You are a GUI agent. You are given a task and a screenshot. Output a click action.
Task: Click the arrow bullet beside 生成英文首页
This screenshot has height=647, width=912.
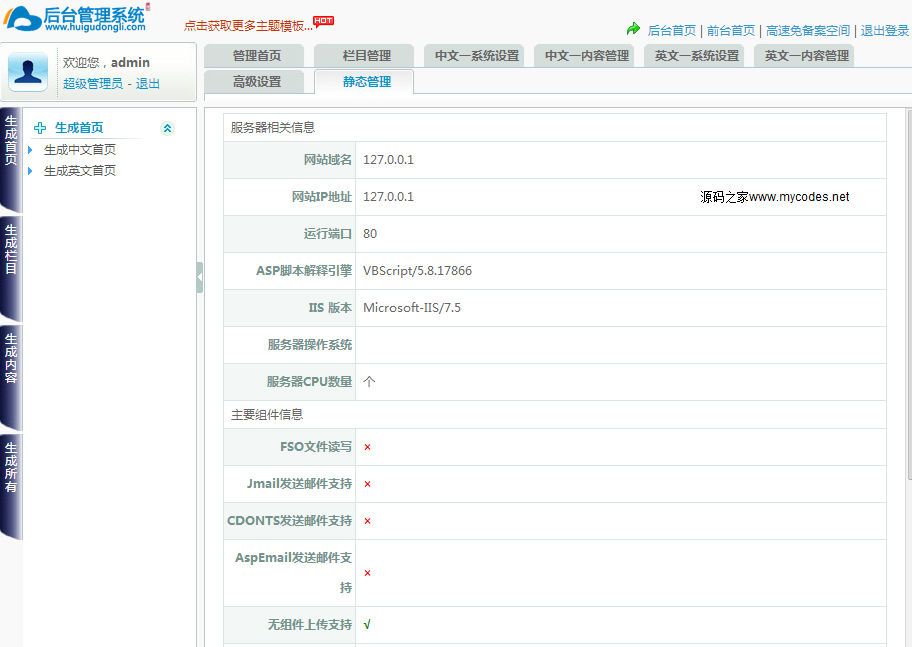coord(30,171)
